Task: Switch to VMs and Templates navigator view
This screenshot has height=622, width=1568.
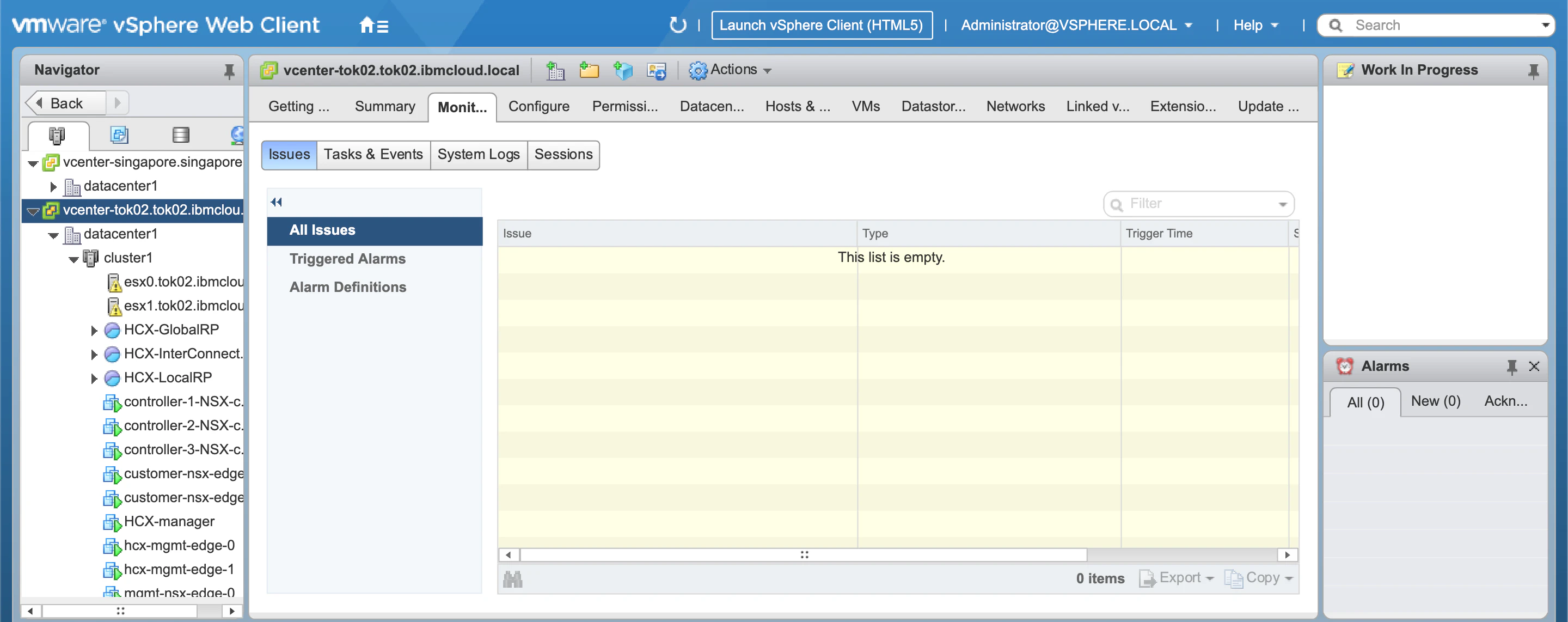Action: [x=119, y=135]
